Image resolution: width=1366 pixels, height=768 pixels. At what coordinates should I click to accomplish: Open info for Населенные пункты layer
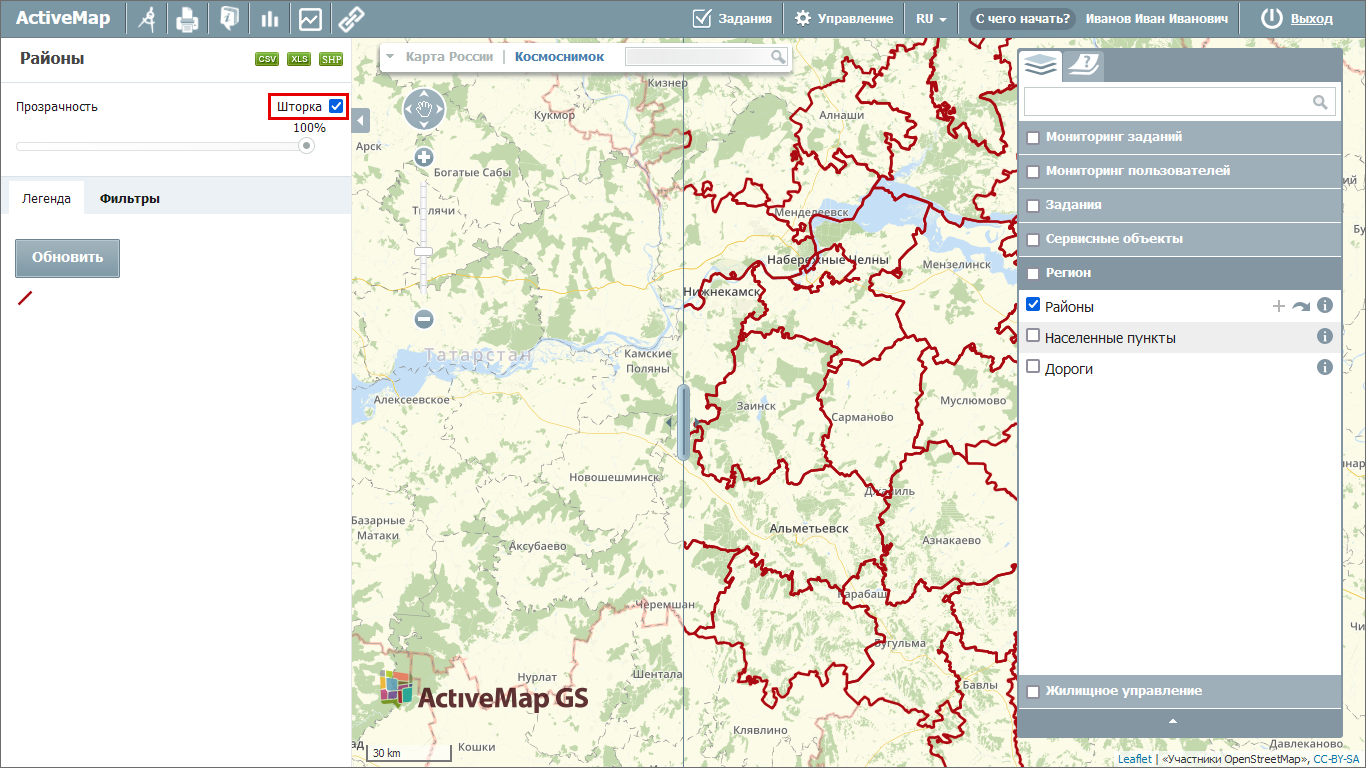coord(1325,337)
